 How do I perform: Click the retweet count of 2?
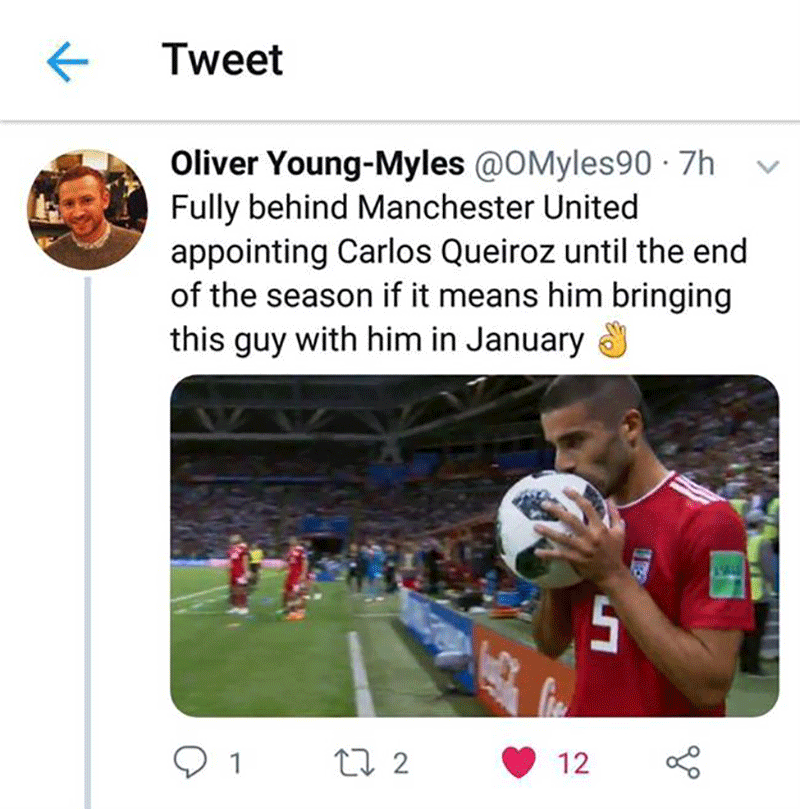[x=400, y=764]
